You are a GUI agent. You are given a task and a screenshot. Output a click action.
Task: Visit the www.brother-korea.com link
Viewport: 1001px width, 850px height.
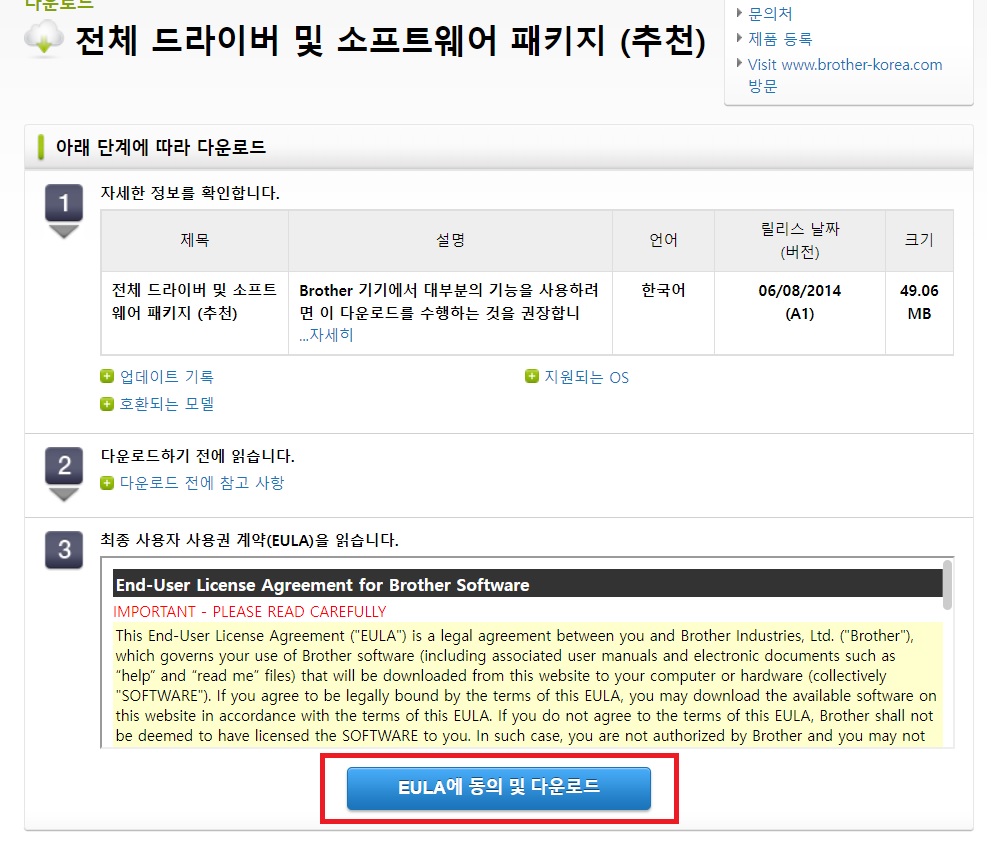tap(846, 64)
